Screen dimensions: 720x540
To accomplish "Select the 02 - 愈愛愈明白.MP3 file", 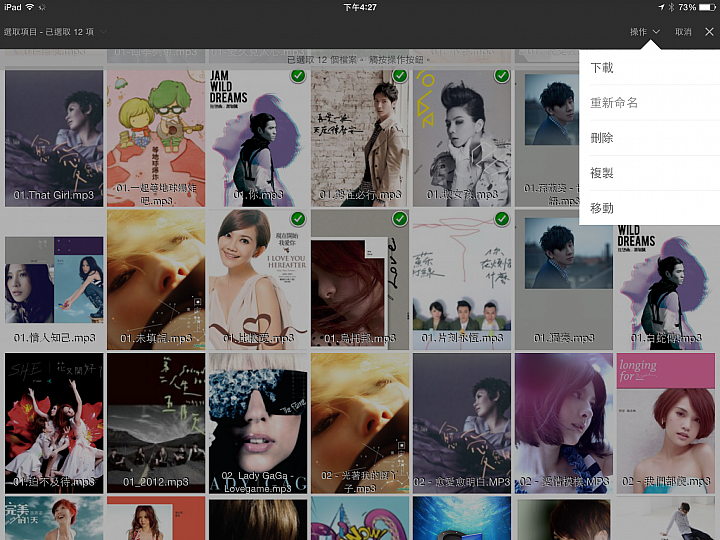I will [x=462, y=423].
